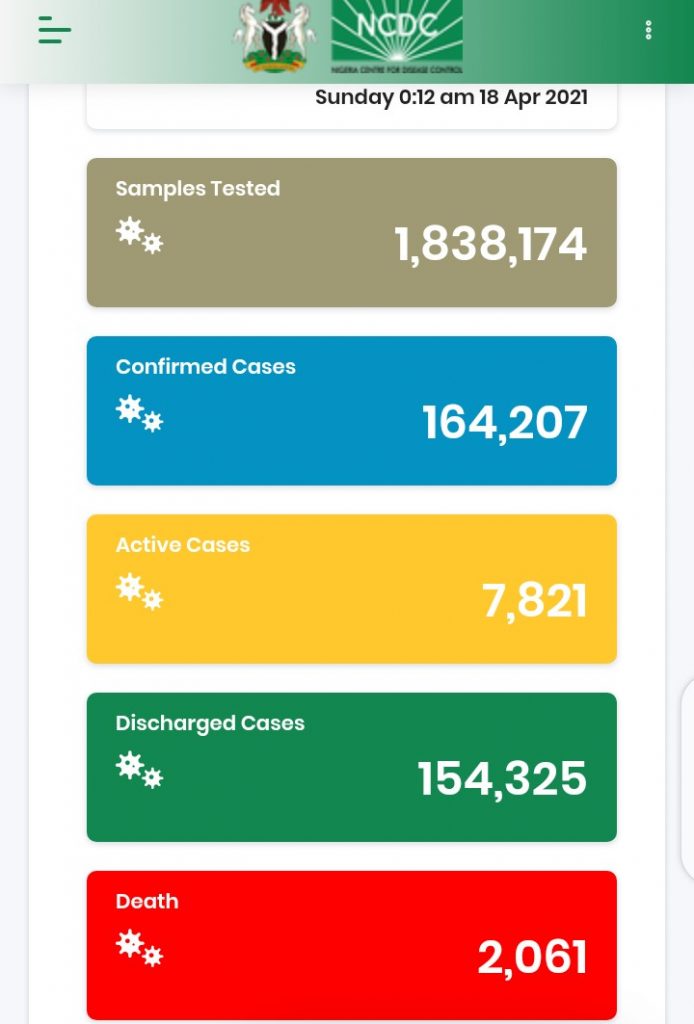
Task: Select the Samples Tested label
Action: click(x=198, y=189)
